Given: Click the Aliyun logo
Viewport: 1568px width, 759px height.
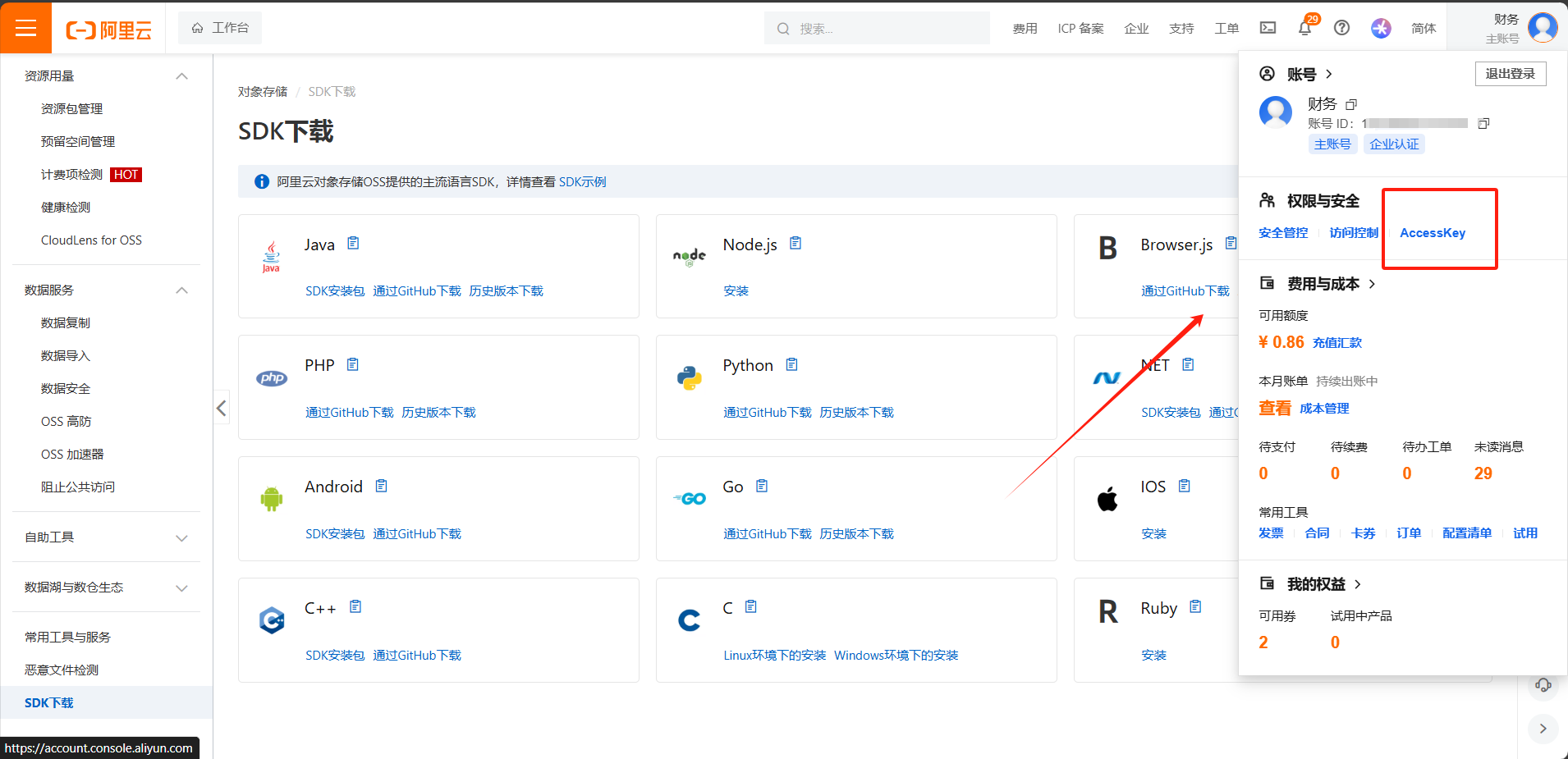Looking at the screenshot, I should 109,30.
